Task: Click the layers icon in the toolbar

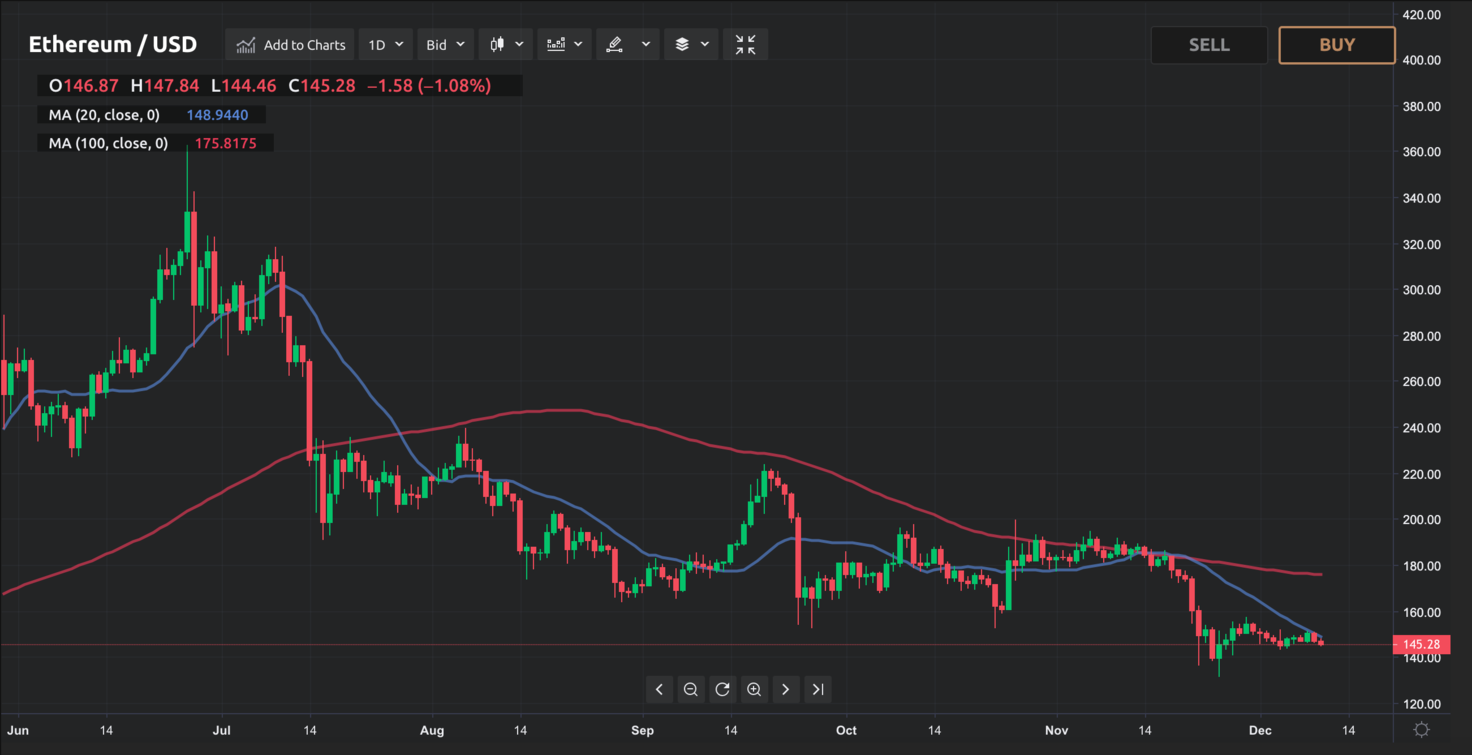Action: click(684, 44)
